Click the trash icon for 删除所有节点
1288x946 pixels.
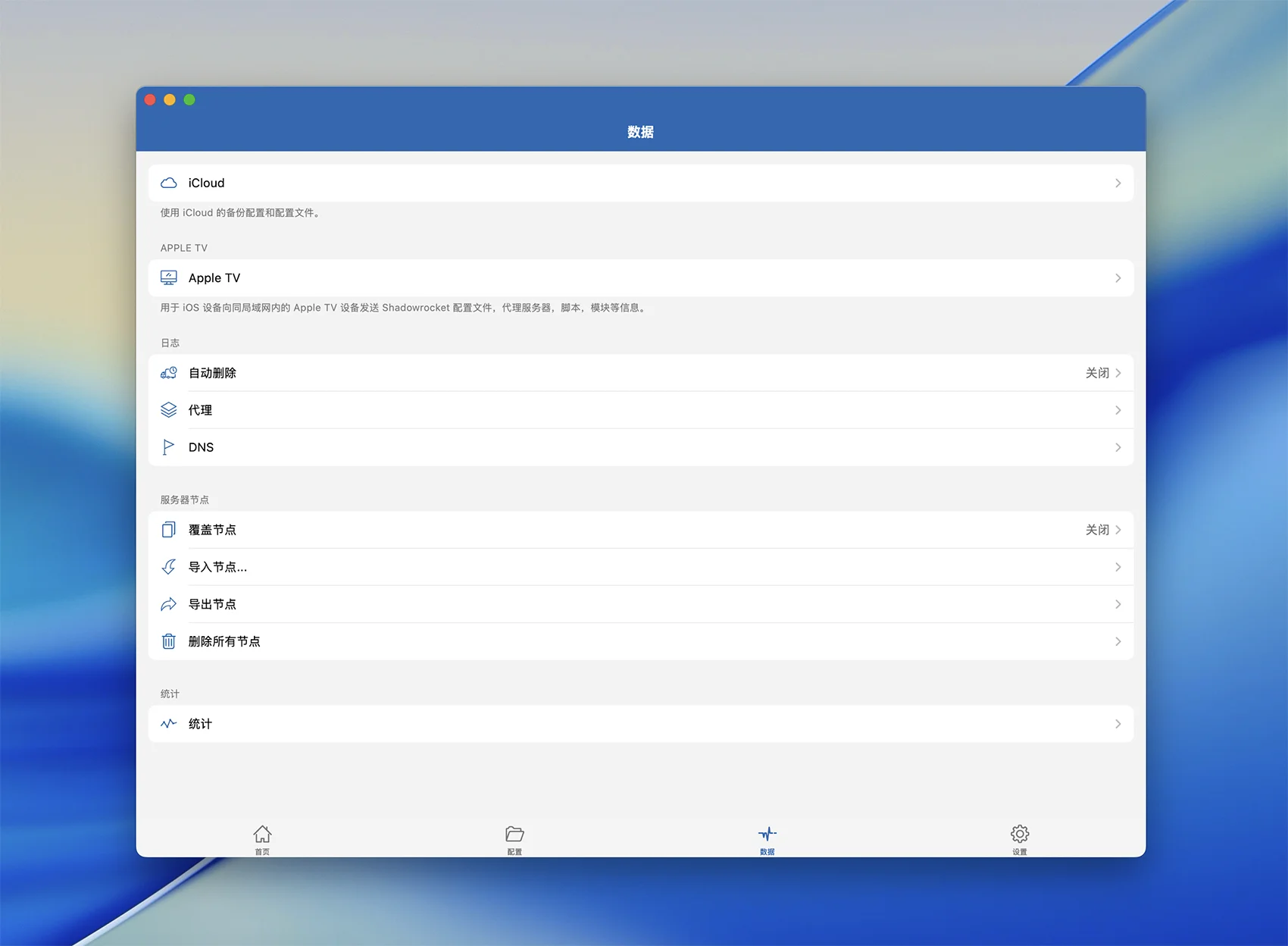[169, 641]
